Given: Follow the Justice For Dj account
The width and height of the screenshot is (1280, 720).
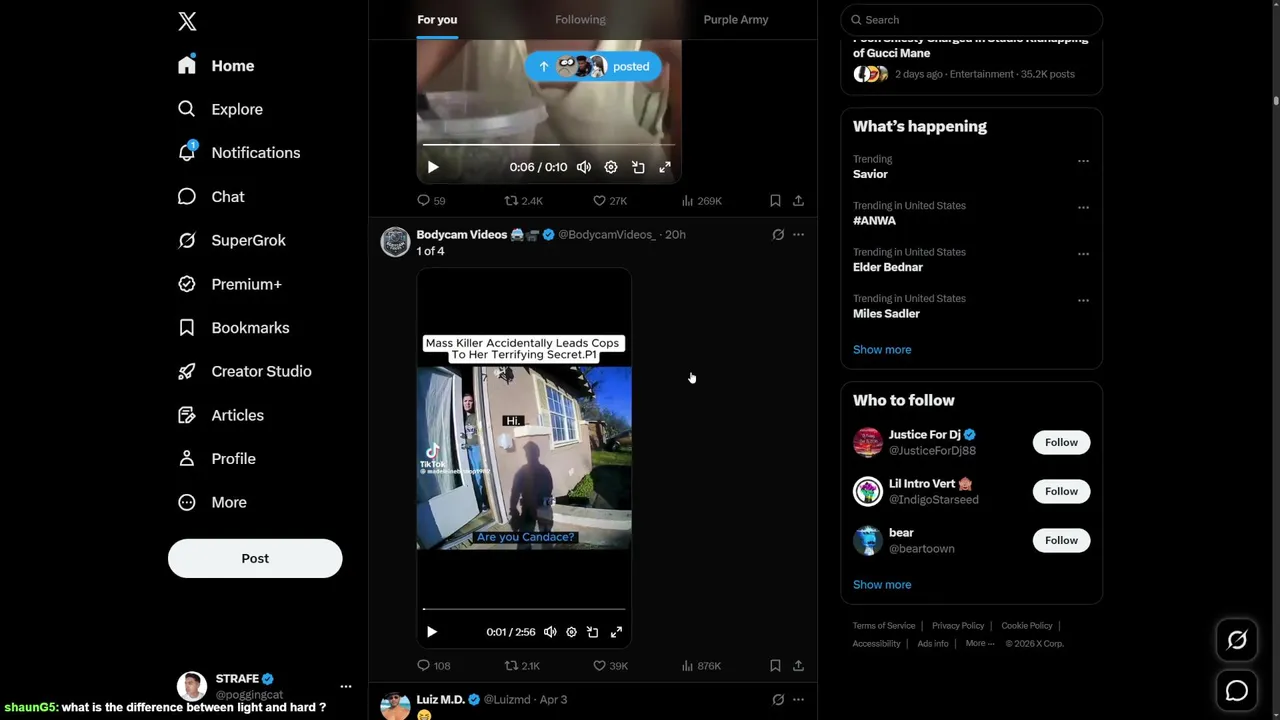Looking at the screenshot, I should pos(1061,443).
